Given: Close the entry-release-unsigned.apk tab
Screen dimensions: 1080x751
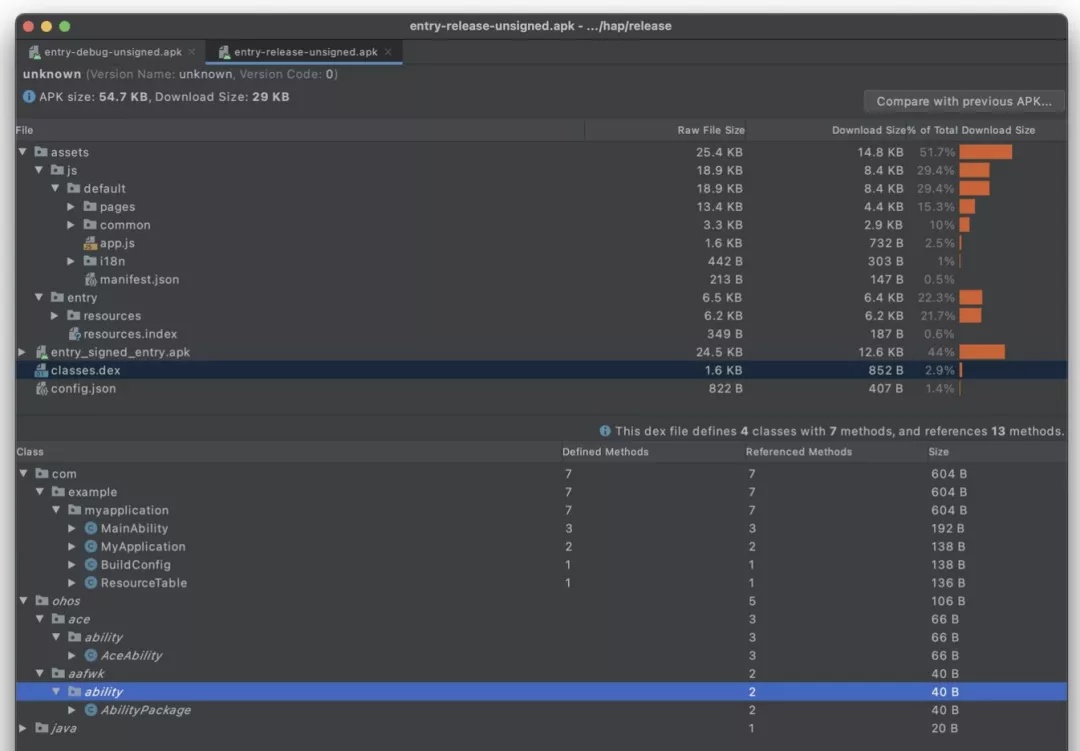Looking at the screenshot, I should coord(388,52).
